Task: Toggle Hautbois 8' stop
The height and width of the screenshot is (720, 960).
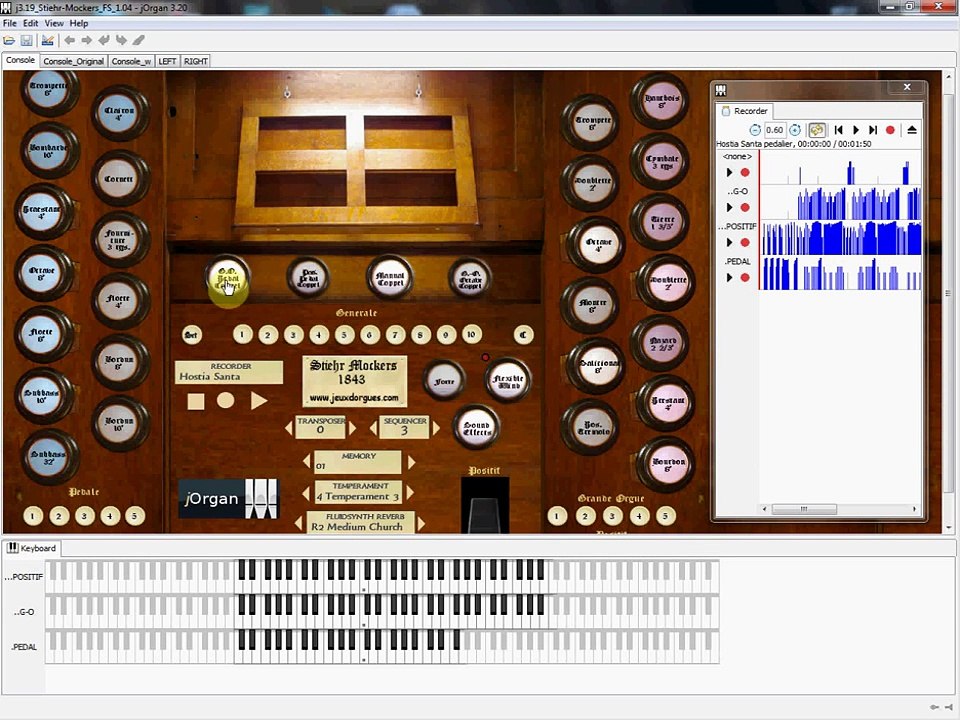Action: tap(661, 100)
